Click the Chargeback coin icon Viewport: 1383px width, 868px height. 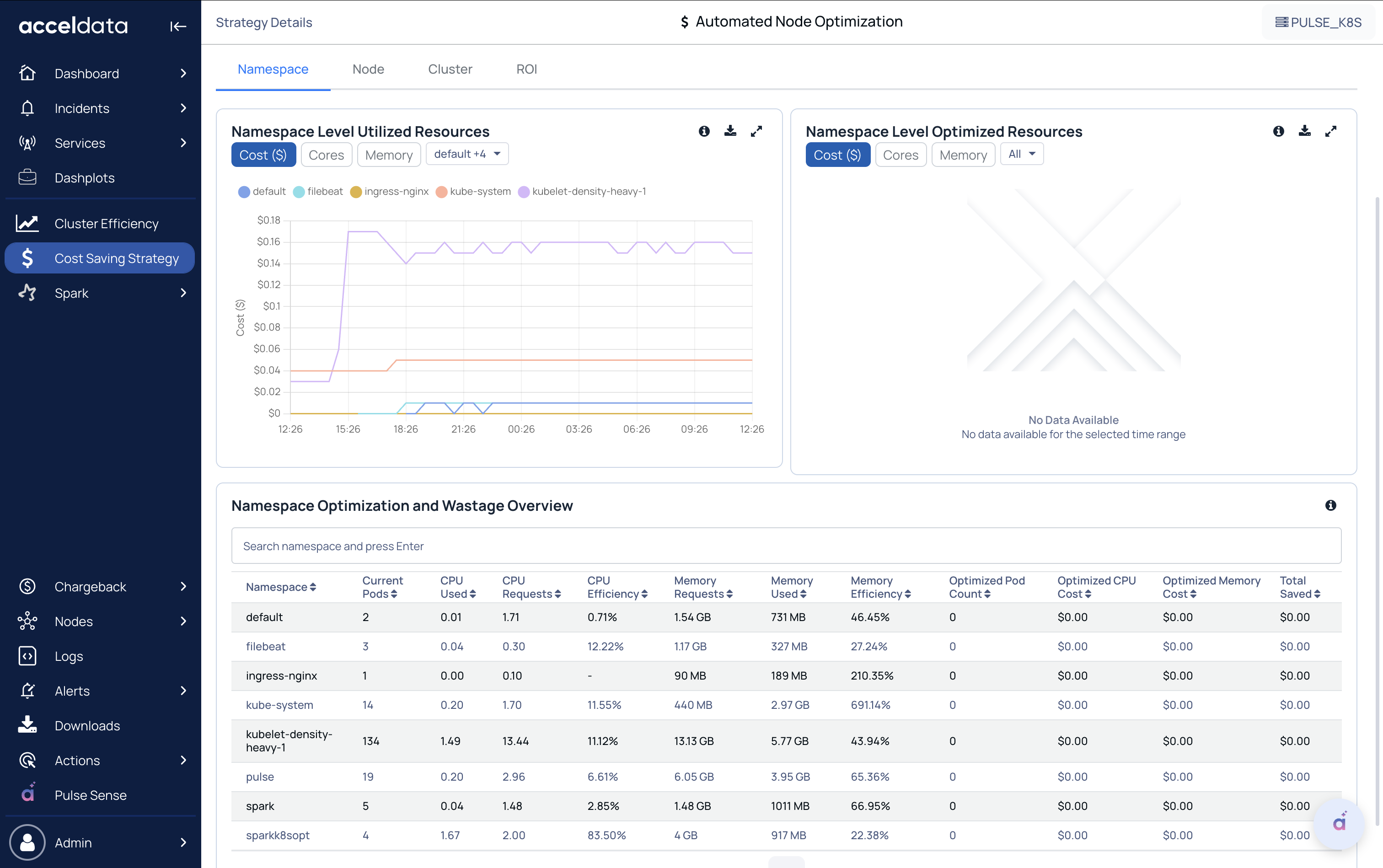pyautogui.click(x=27, y=587)
